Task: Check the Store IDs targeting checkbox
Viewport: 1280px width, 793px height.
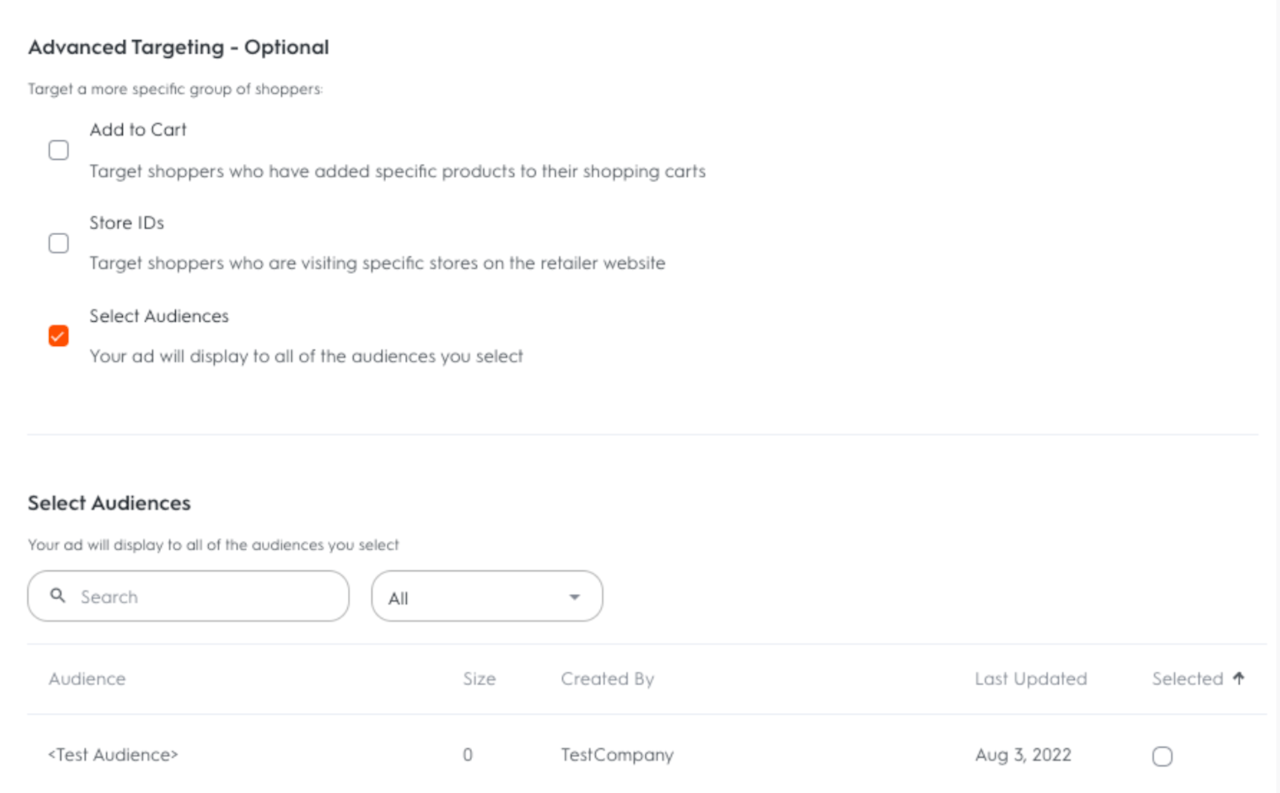Action: click(x=59, y=243)
